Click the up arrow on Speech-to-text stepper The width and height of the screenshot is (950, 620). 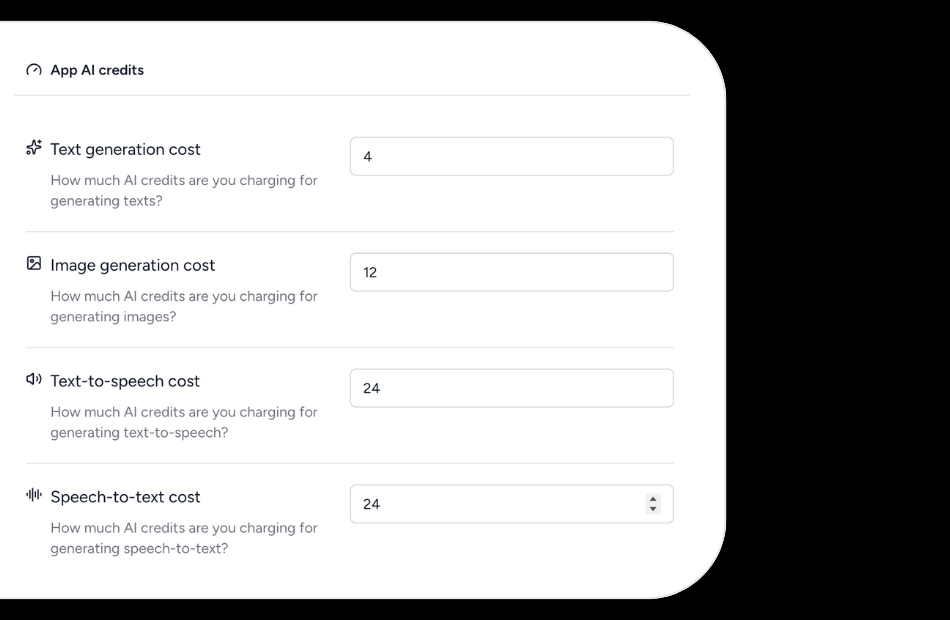(x=653, y=498)
